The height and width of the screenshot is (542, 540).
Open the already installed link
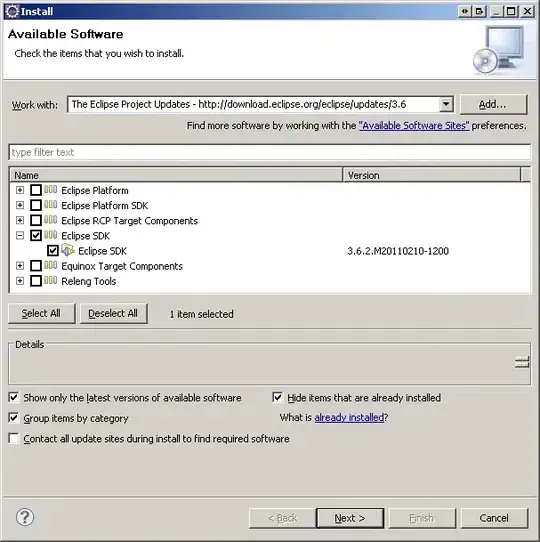click(x=349, y=418)
